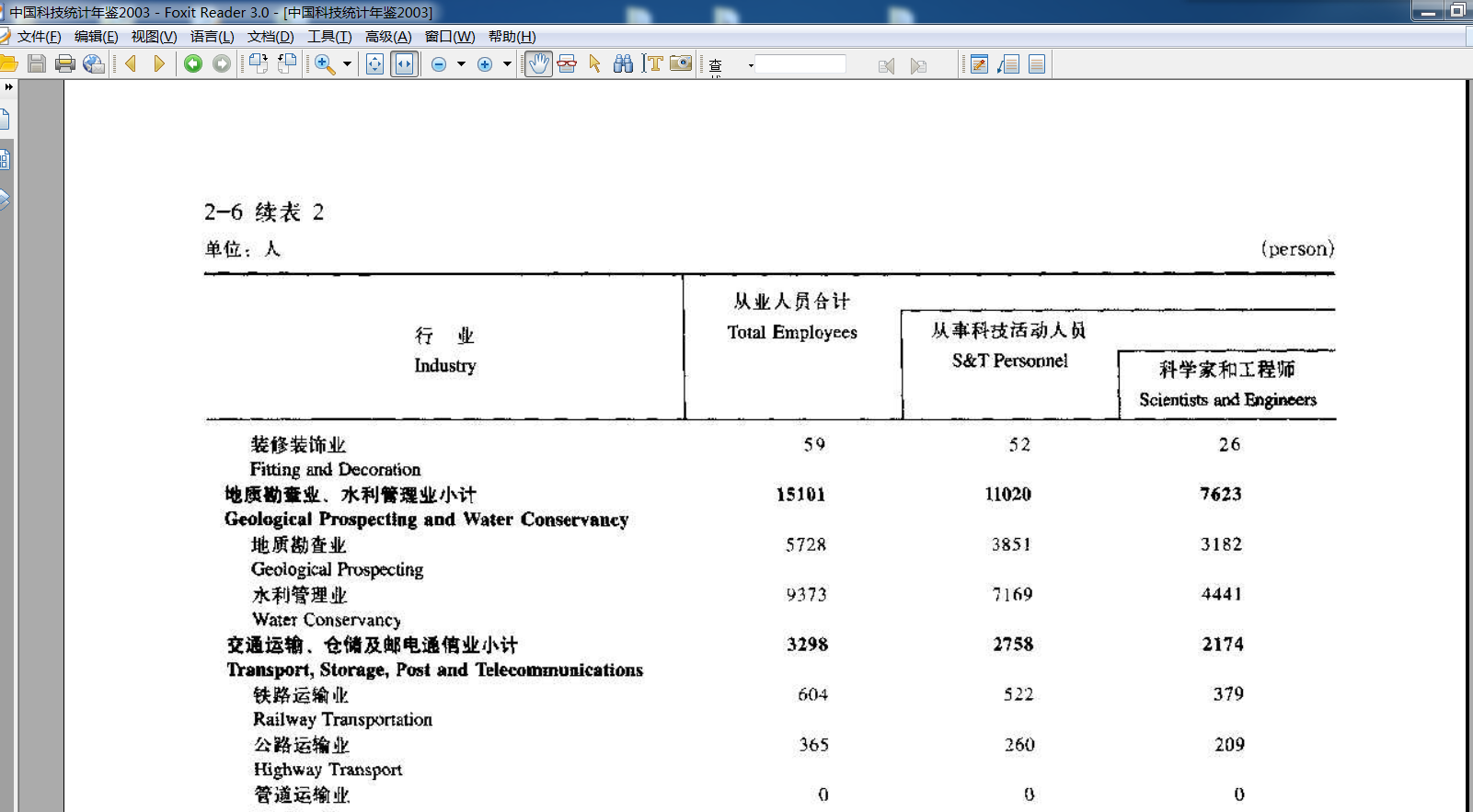Open the page Thumbnails panel in the sidebar
Viewport: 1473px width, 812px height.
tap(6, 159)
